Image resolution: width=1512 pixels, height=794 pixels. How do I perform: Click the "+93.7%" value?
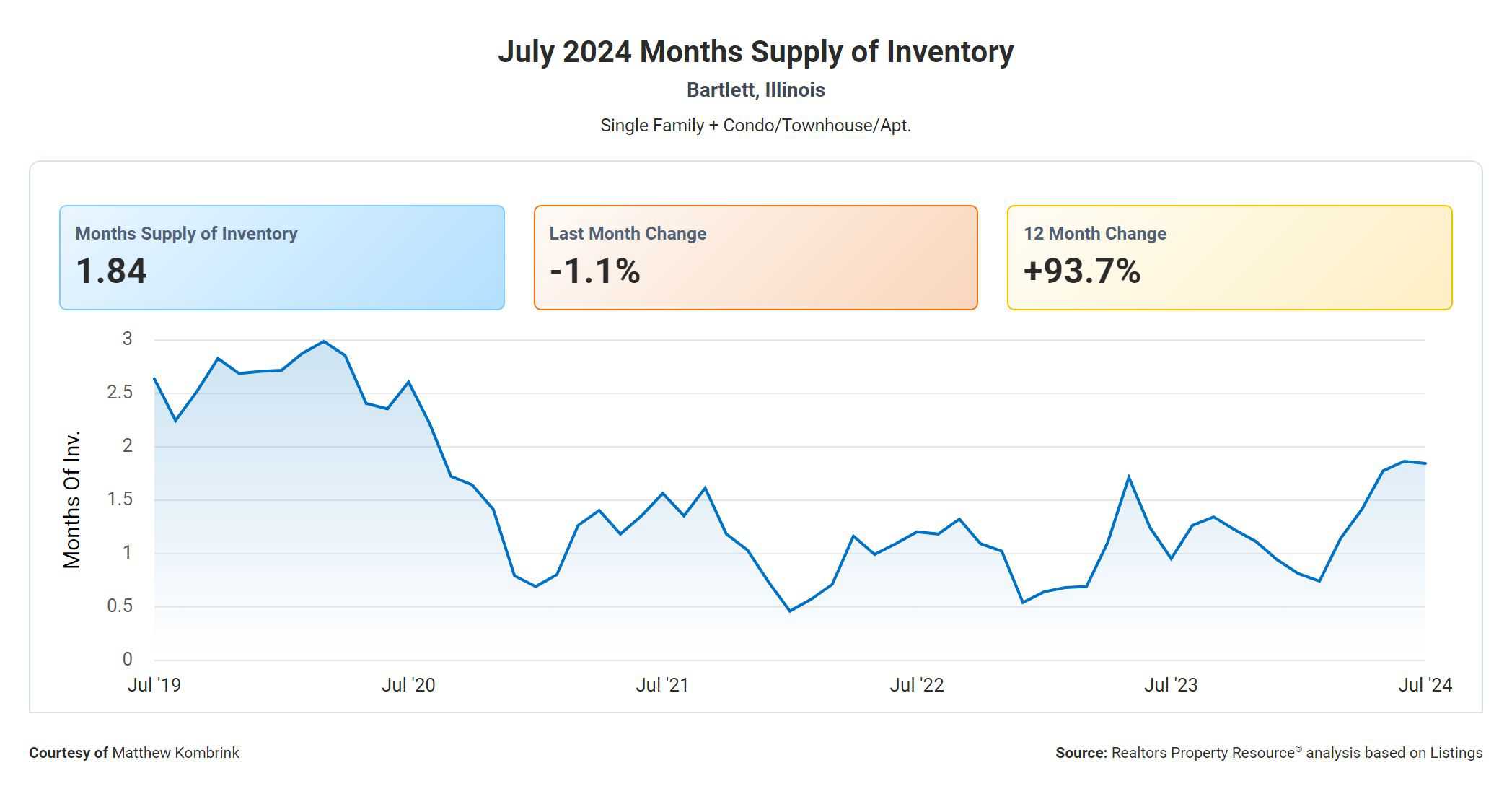point(1081,271)
